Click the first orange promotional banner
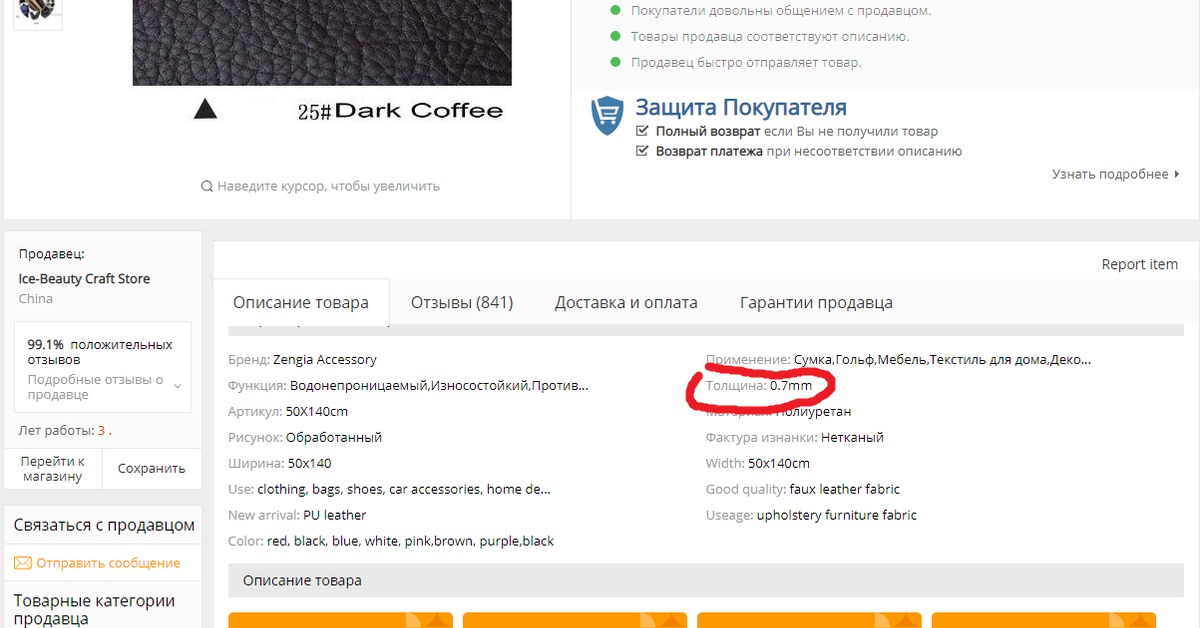Image resolution: width=1200 pixels, height=628 pixels. pyautogui.click(x=340, y=619)
